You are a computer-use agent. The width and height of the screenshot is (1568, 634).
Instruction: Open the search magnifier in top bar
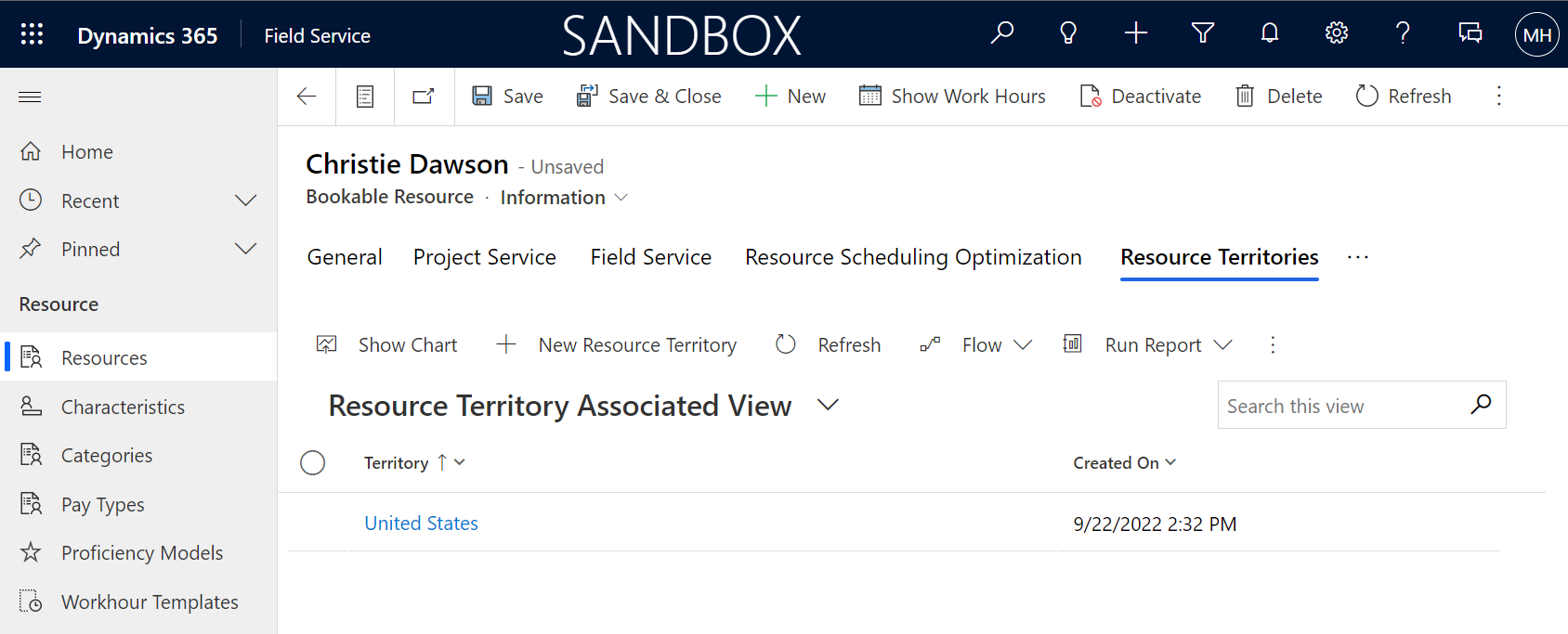point(1001,33)
